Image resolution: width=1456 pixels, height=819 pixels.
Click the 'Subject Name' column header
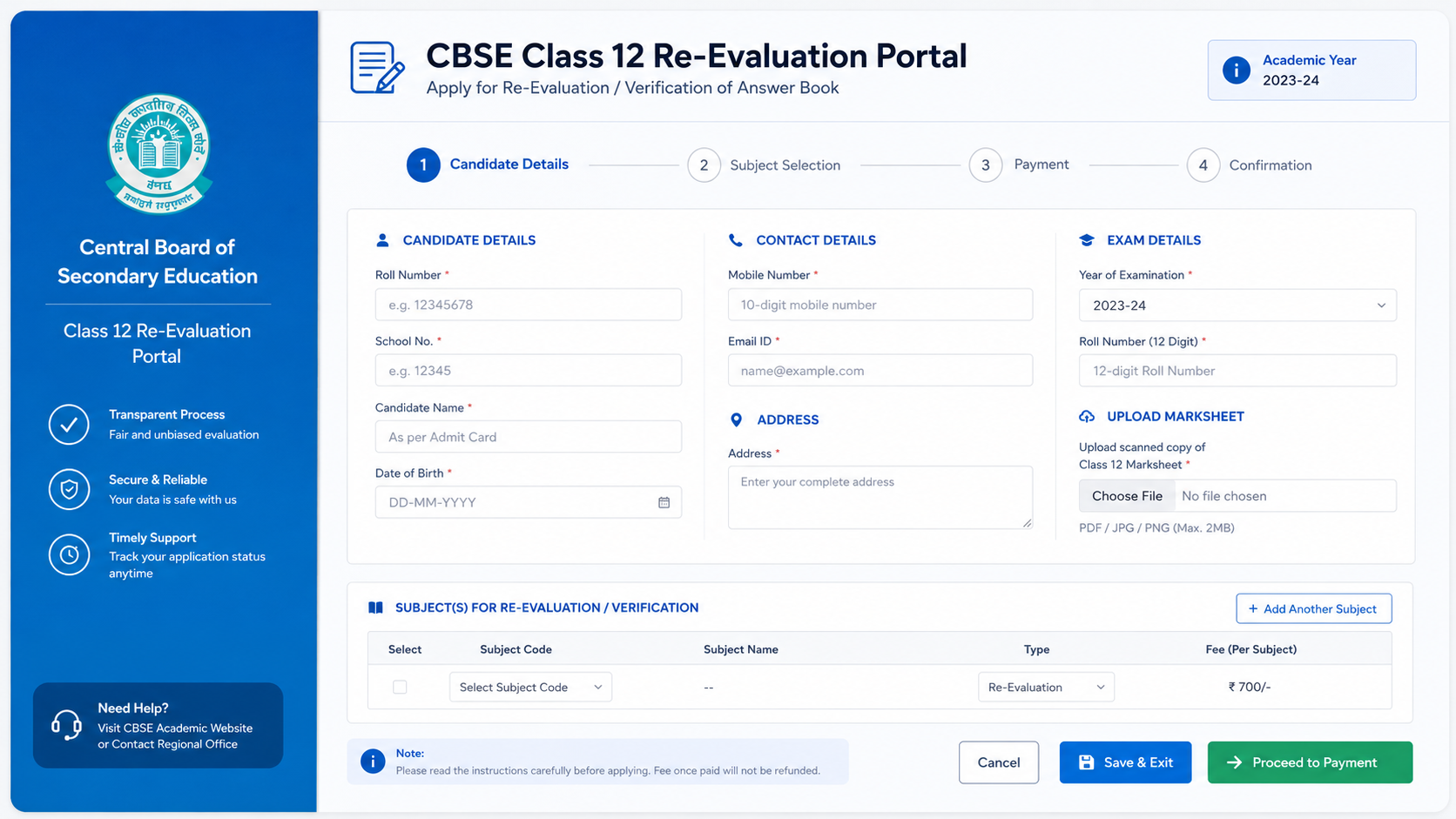pos(741,649)
